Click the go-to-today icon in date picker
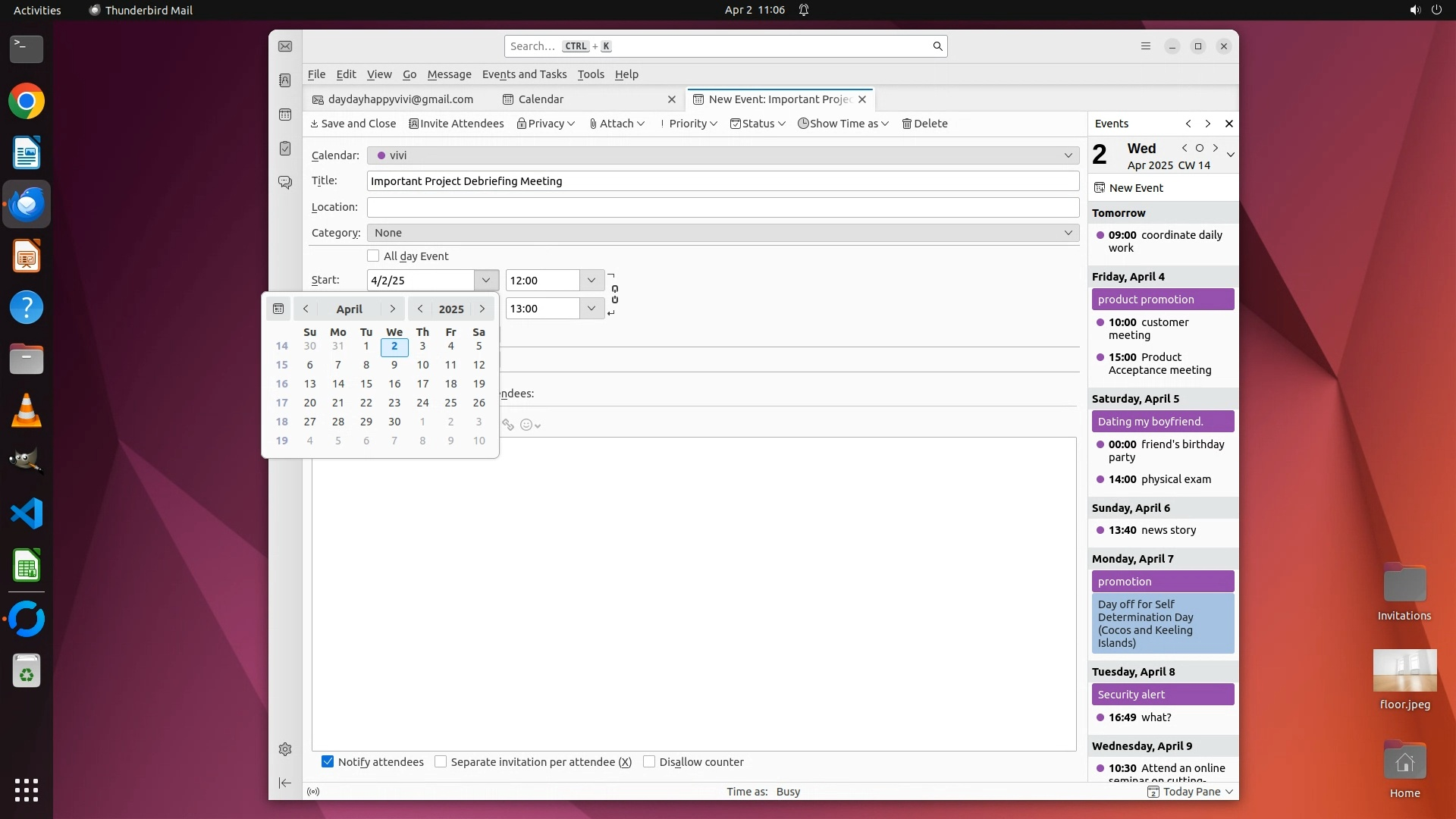Image resolution: width=1456 pixels, height=819 pixels. pos(278,309)
